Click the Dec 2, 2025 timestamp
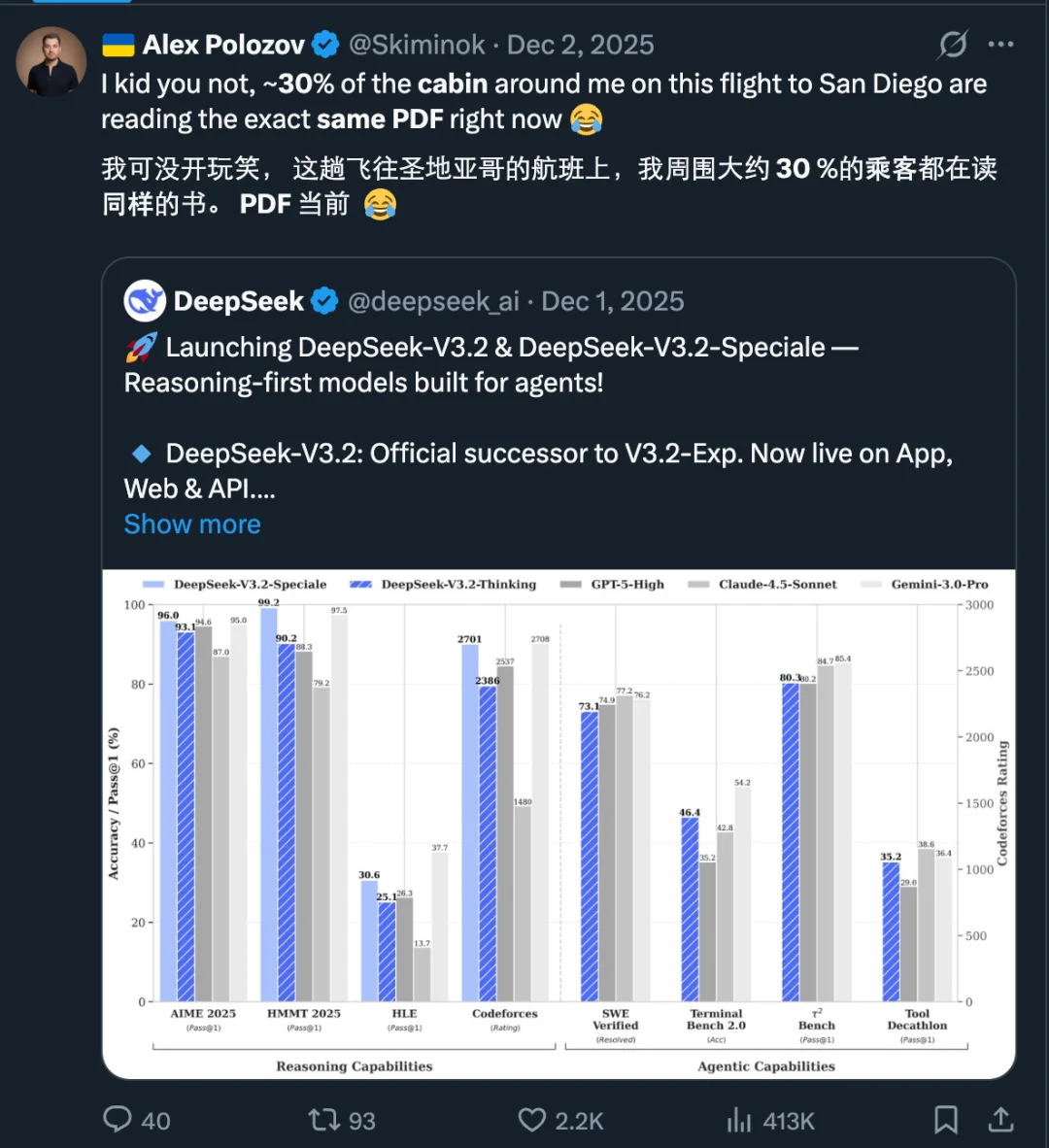This screenshot has width=1049, height=1148. tap(580, 45)
